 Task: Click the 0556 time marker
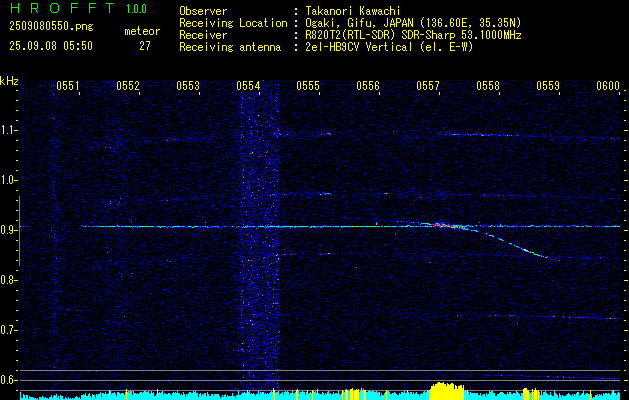coord(368,85)
